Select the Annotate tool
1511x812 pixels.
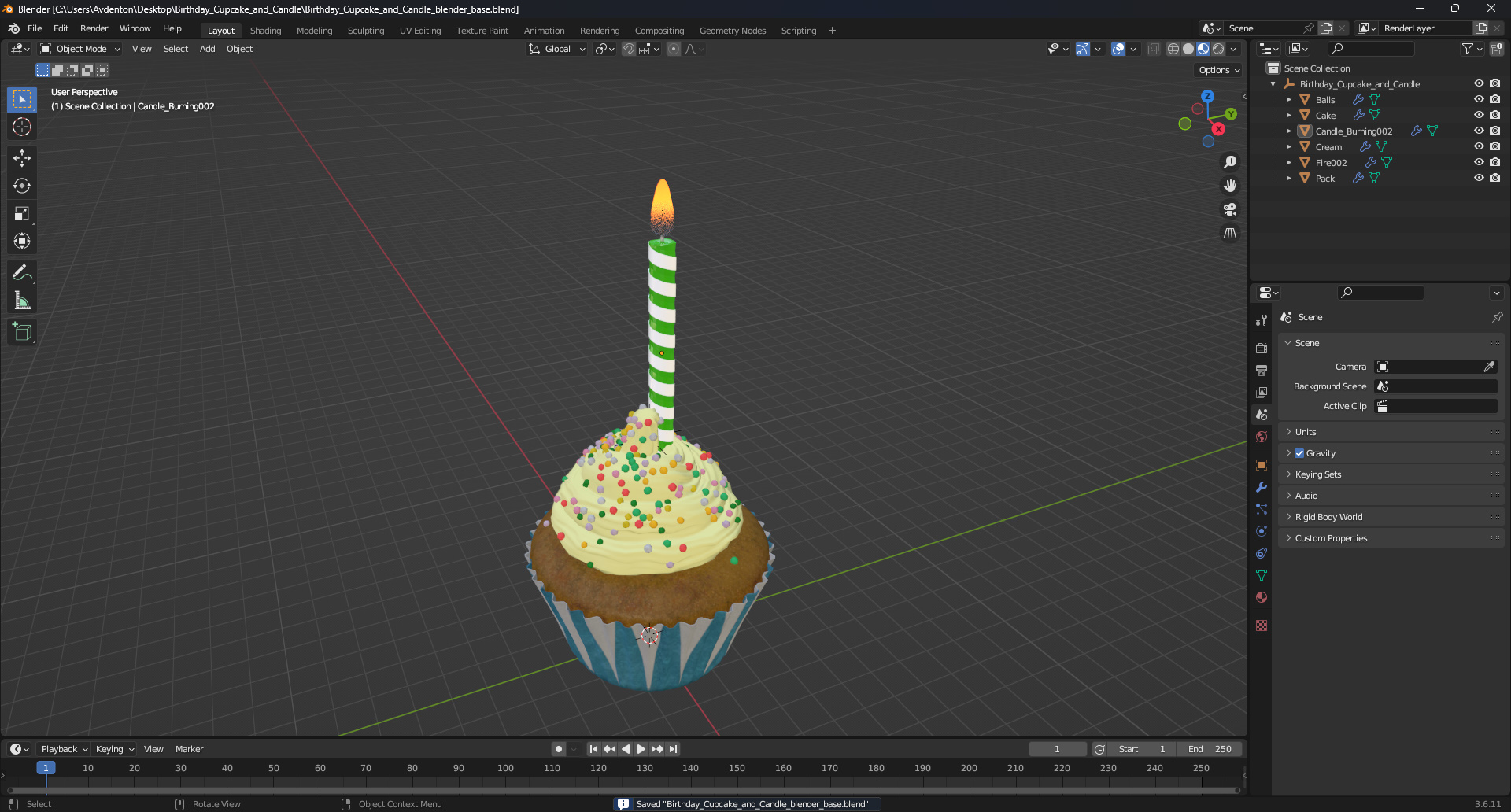click(x=22, y=273)
